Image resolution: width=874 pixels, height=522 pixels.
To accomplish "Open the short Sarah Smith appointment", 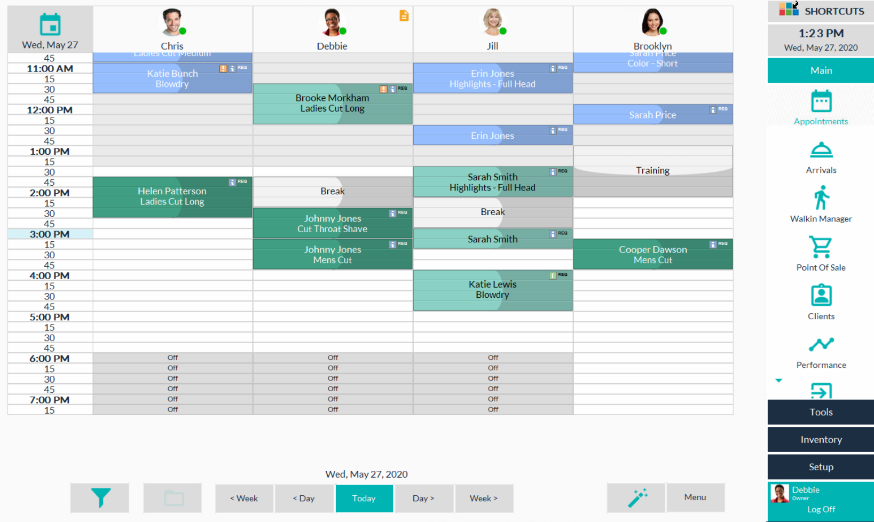I will pyautogui.click(x=493, y=239).
